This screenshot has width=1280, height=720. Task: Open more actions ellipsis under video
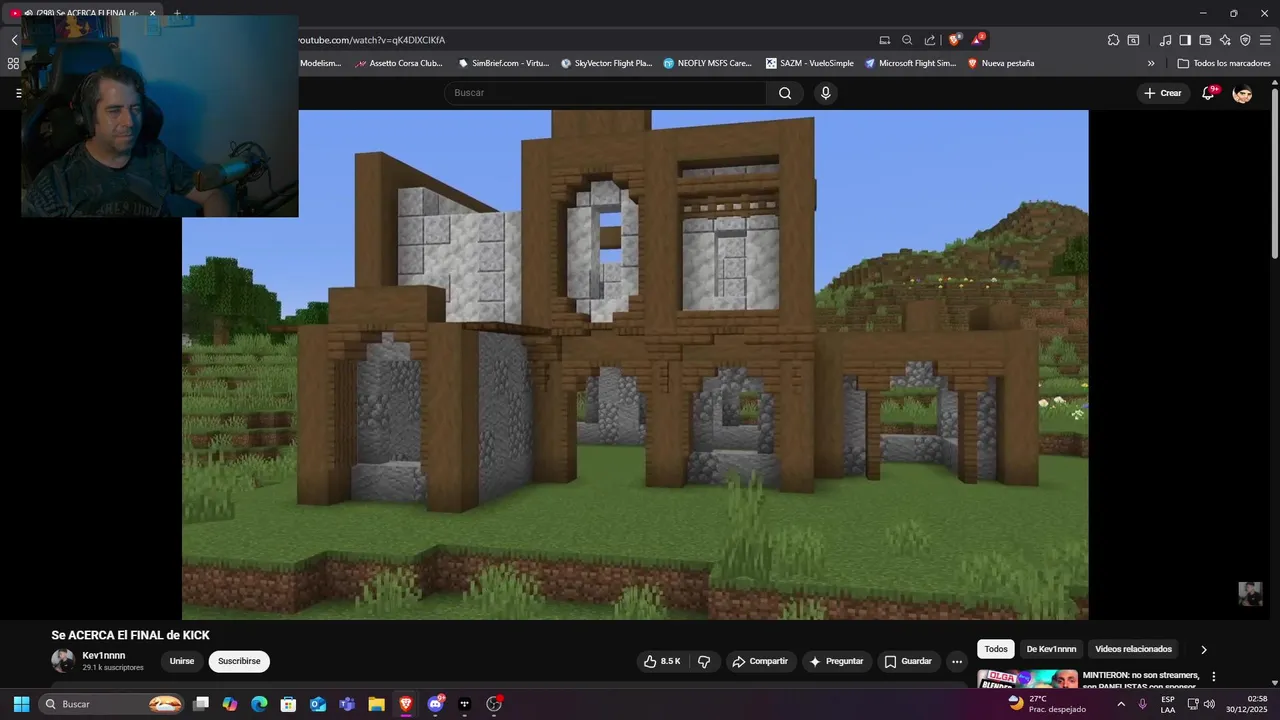(x=957, y=661)
